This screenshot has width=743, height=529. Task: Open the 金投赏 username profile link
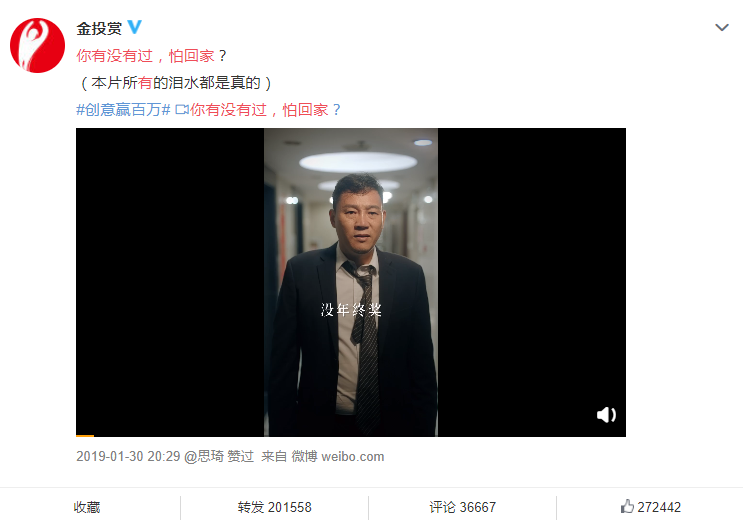point(99,28)
